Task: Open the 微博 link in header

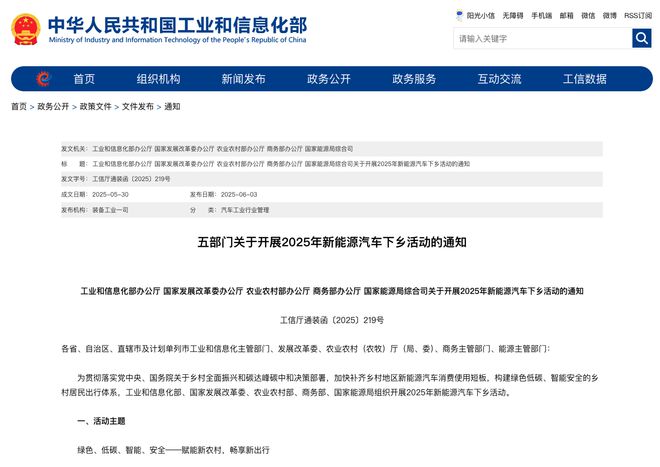Action: [609, 16]
